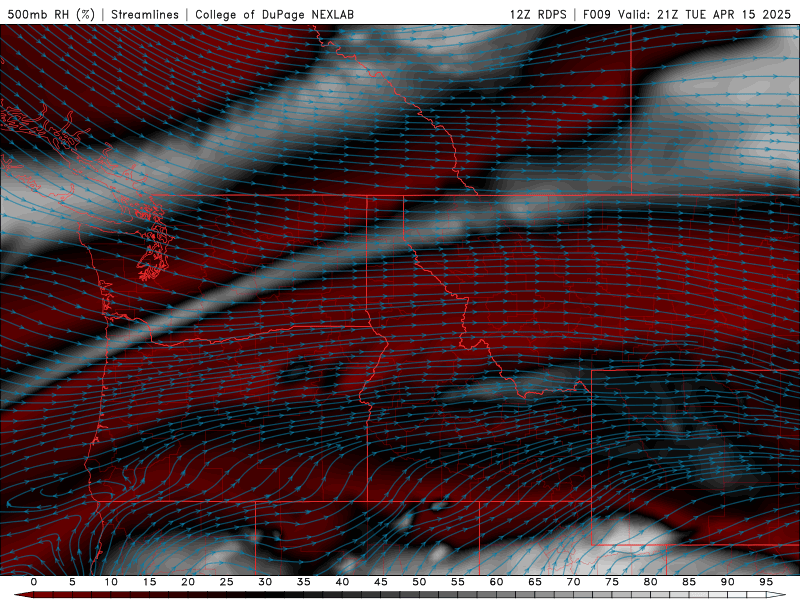Click the colorbar value label 75
This screenshot has height=600, width=800.
click(612, 582)
